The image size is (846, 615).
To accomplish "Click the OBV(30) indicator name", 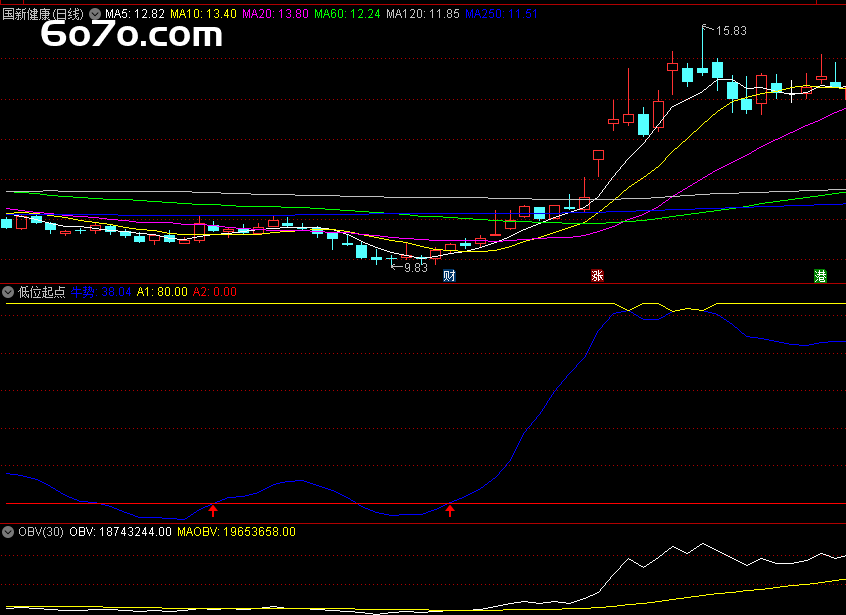I will tap(41, 532).
